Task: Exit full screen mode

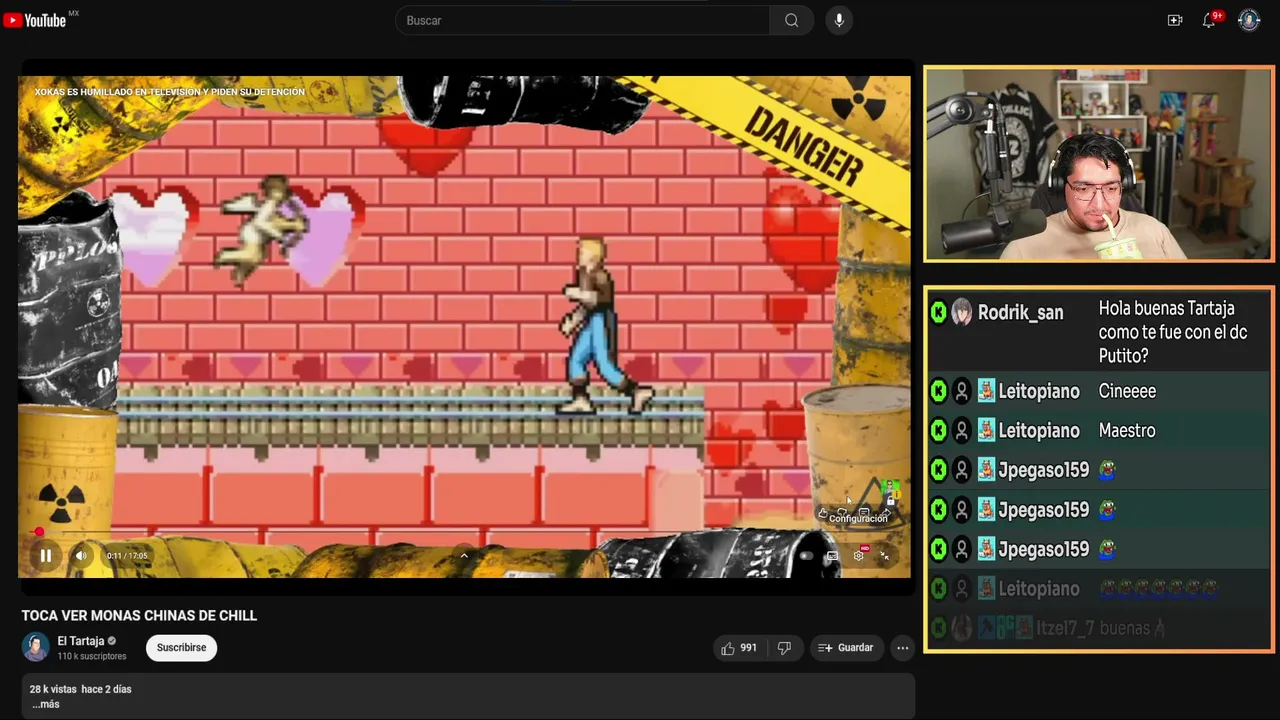Action: coord(884,556)
